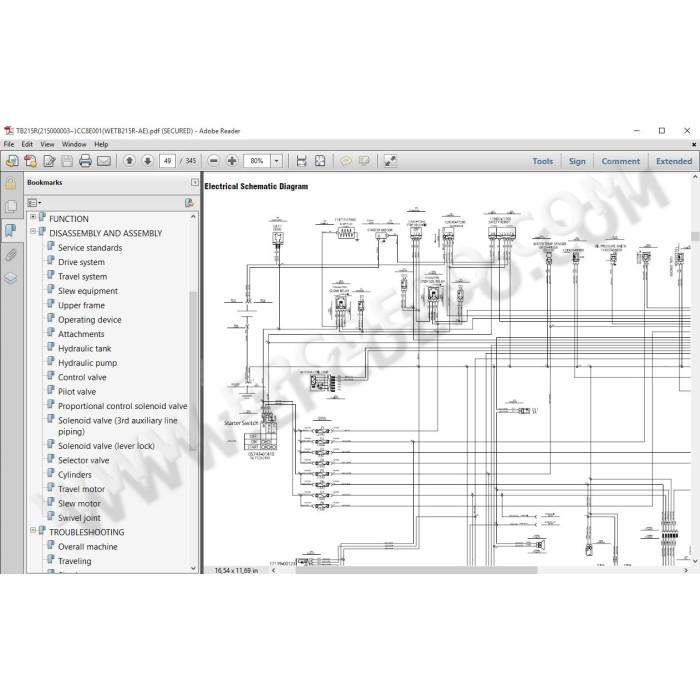The height and width of the screenshot is (700, 700).
Task: Click the Save floppy disk icon
Action: pyautogui.click(x=67, y=161)
